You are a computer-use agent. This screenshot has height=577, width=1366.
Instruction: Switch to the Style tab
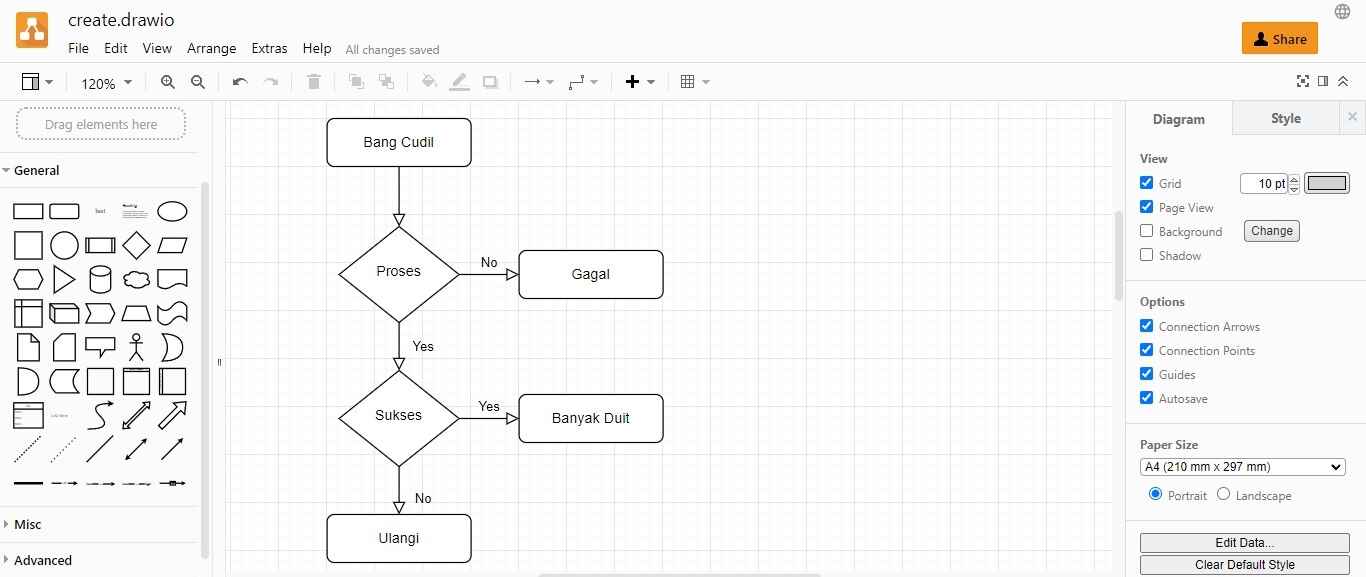(x=1286, y=118)
